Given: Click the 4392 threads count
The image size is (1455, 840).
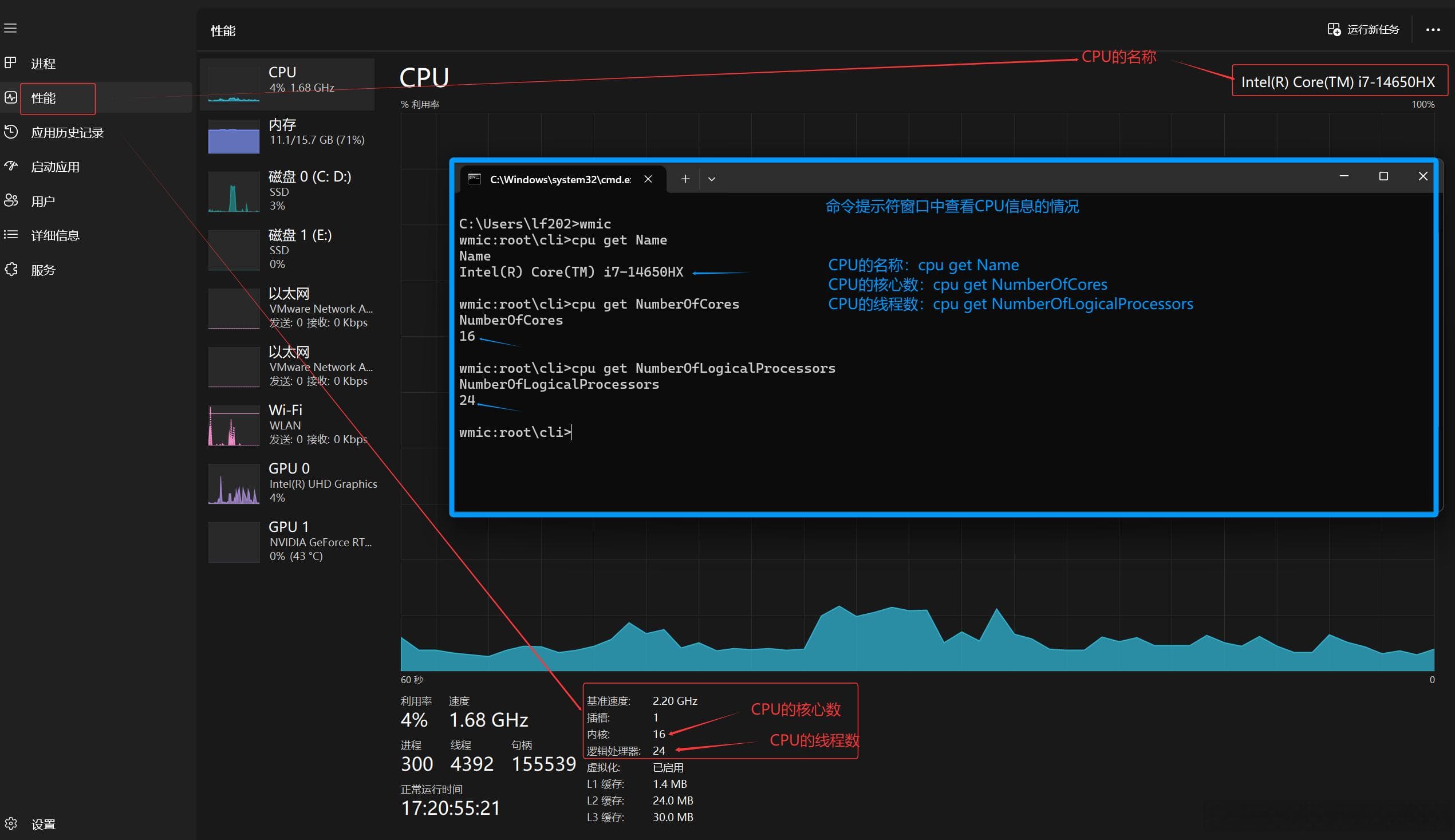Looking at the screenshot, I should point(472,764).
